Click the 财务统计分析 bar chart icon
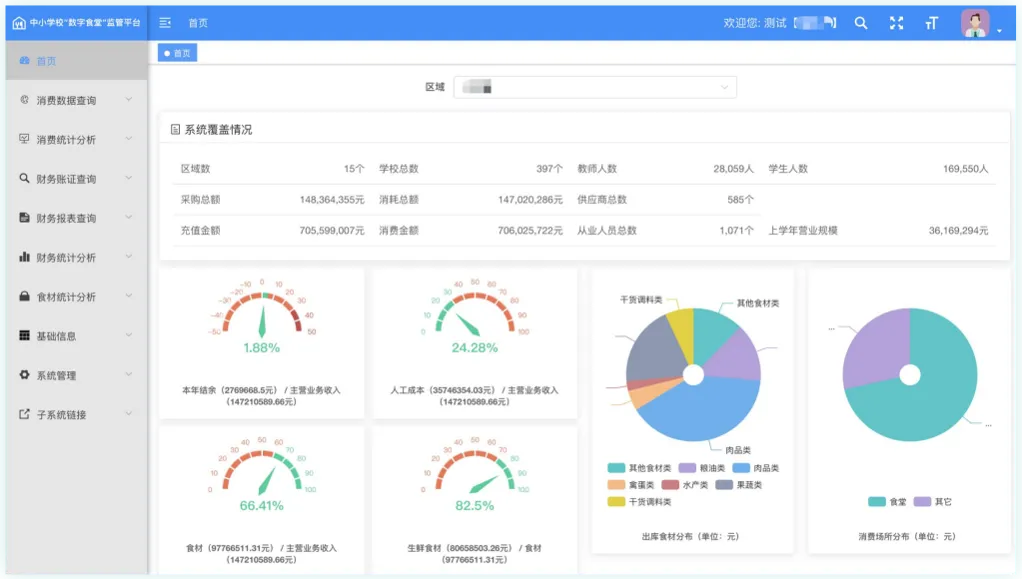The width and height of the screenshot is (1022, 580). (25, 257)
